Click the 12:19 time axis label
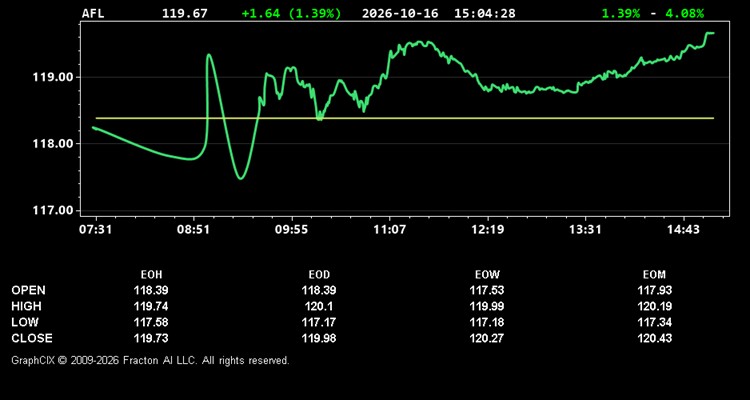 point(487,230)
